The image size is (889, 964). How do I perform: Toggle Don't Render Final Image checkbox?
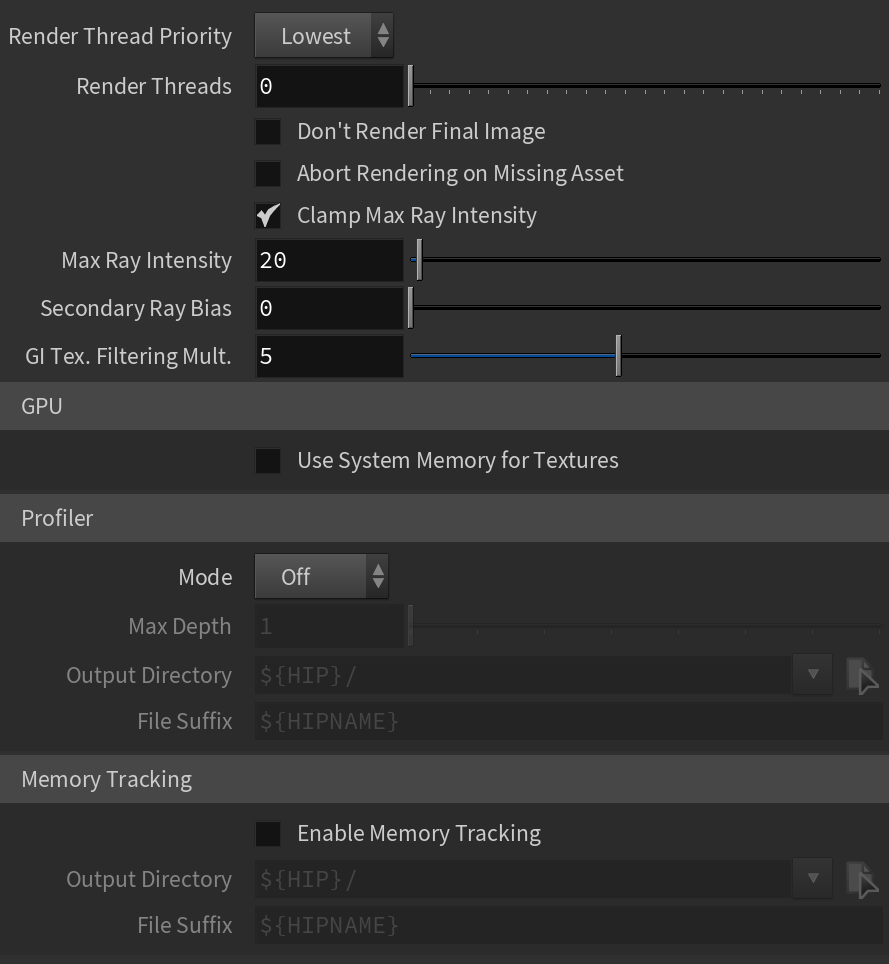[x=268, y=132]
